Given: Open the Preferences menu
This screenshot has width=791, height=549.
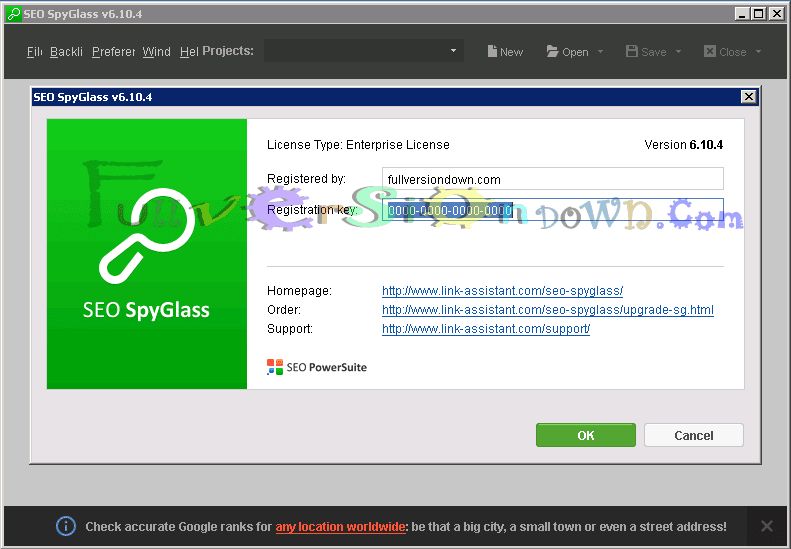Looking at the screenshot, I should [x=114, y=51].
